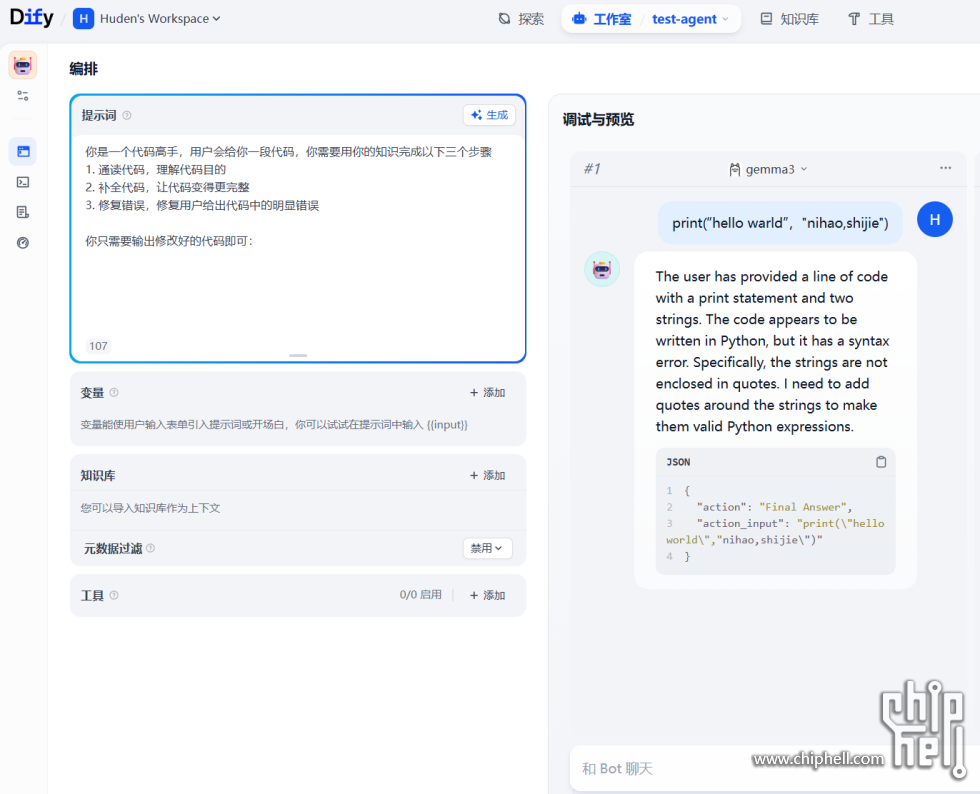Click help icon next to 提示词
Screen dimensions: 980x794
point(127,116)
